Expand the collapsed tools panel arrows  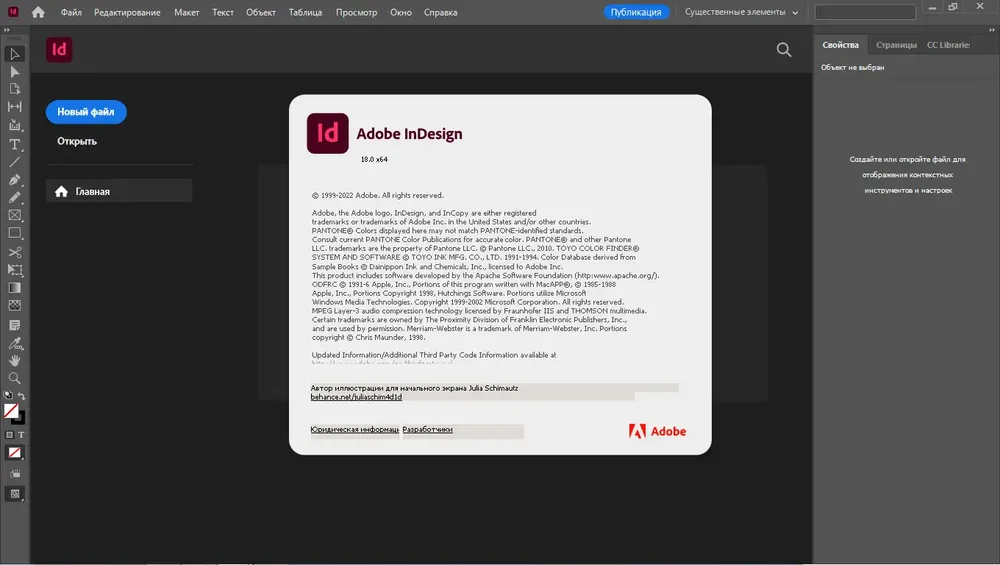[7, 30]
